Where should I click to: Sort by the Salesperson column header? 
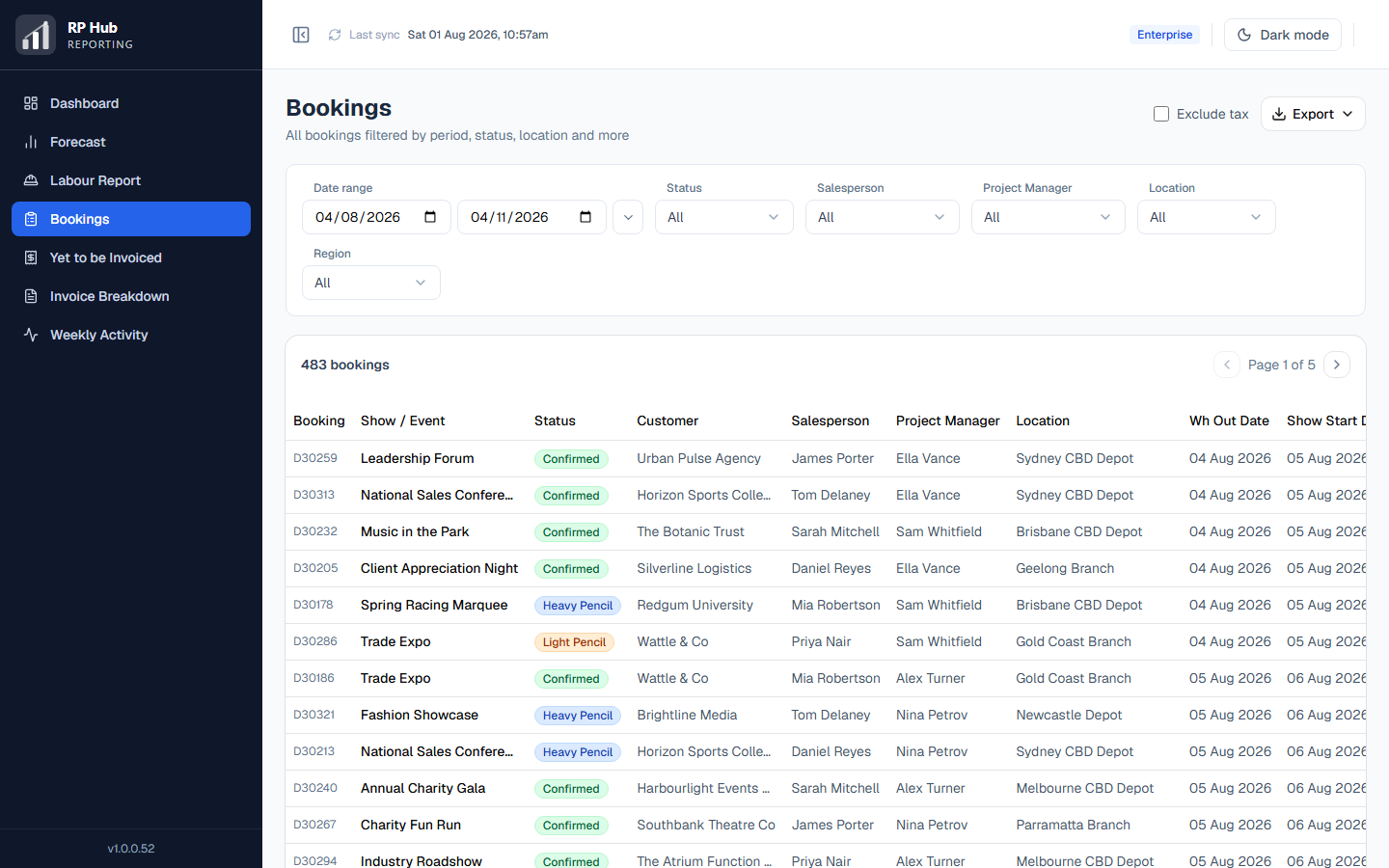coord(831,420)
